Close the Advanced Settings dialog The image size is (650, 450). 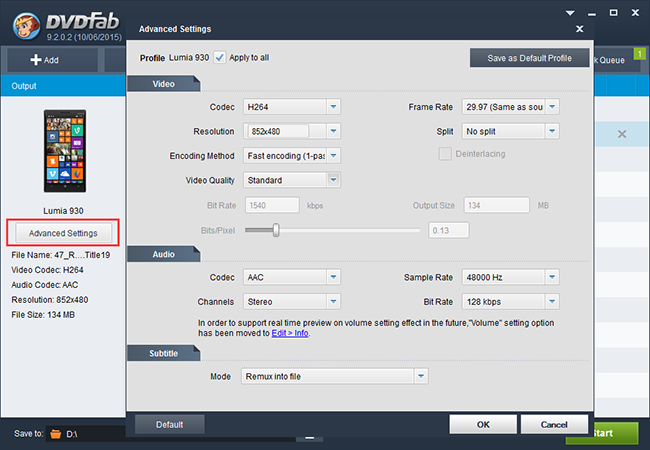point(580,29)
